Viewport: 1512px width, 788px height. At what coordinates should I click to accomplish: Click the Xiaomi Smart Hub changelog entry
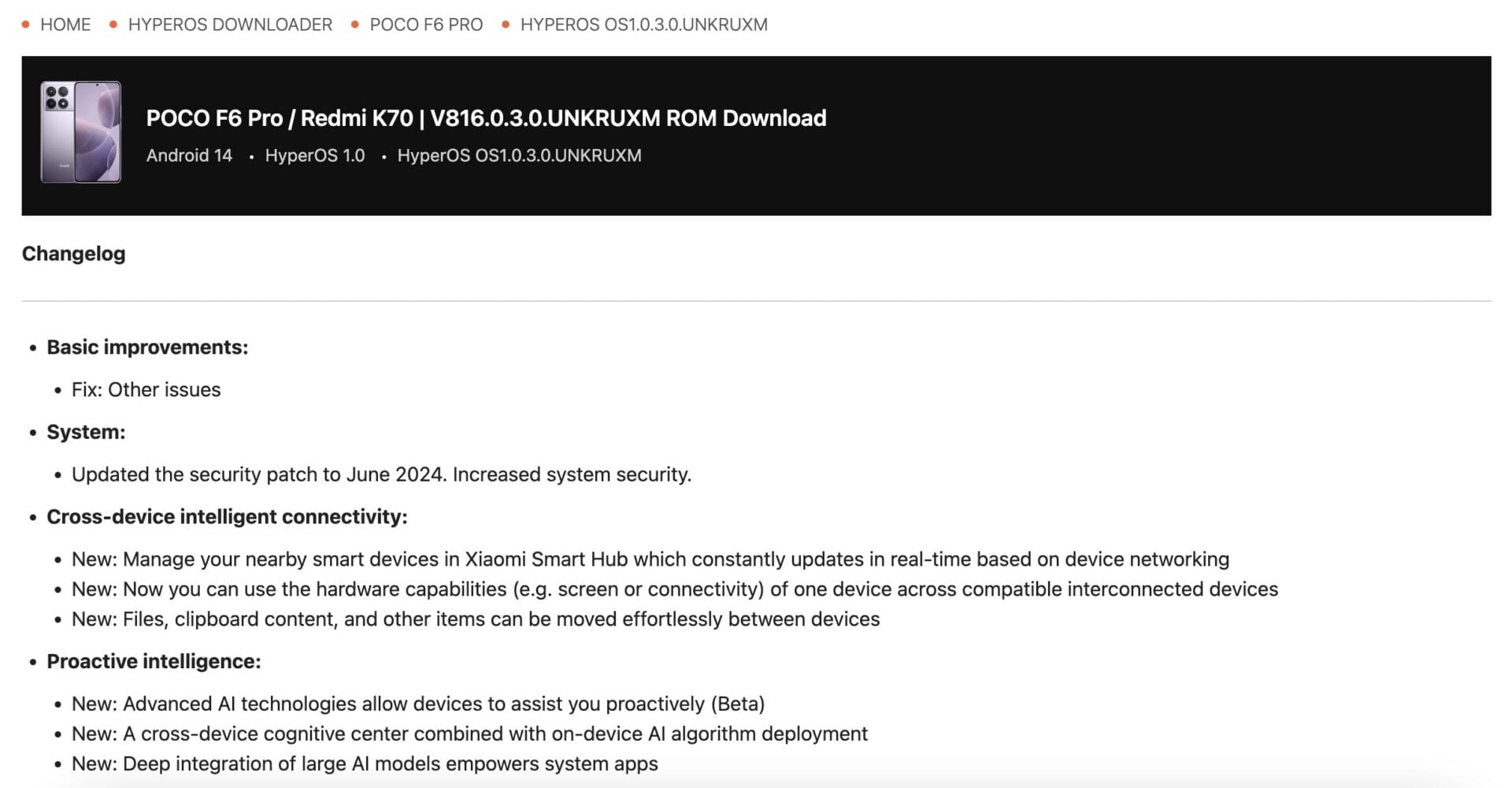coord(650,559)
